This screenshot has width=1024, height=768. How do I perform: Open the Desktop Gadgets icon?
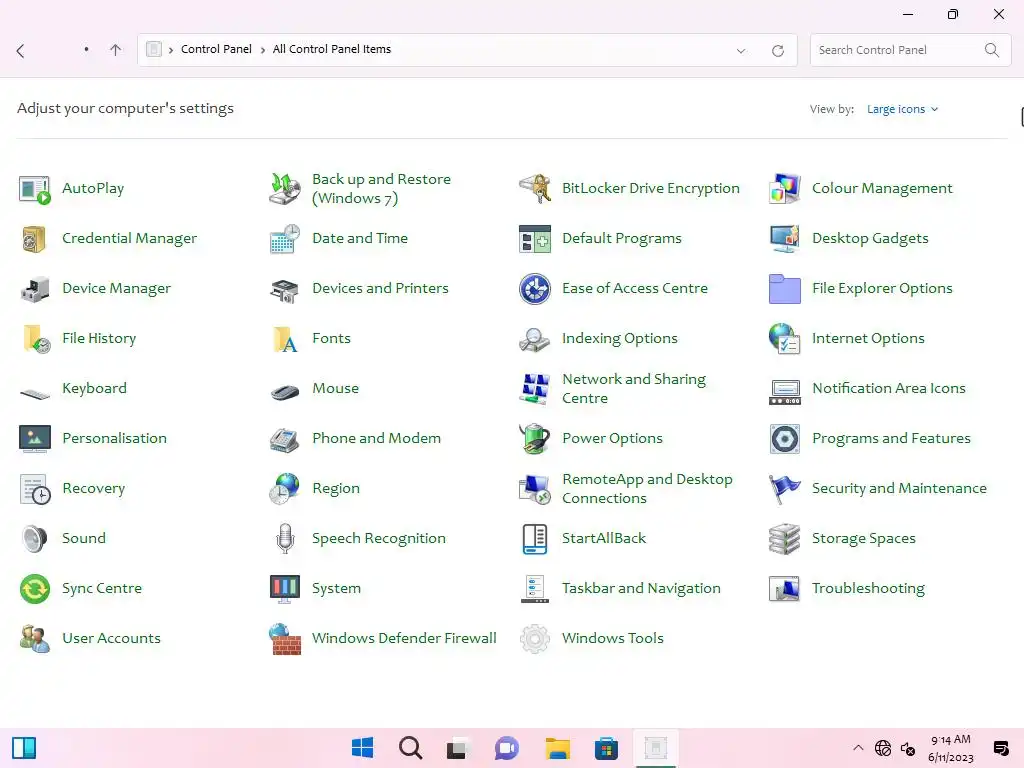[x=784, y=239]
